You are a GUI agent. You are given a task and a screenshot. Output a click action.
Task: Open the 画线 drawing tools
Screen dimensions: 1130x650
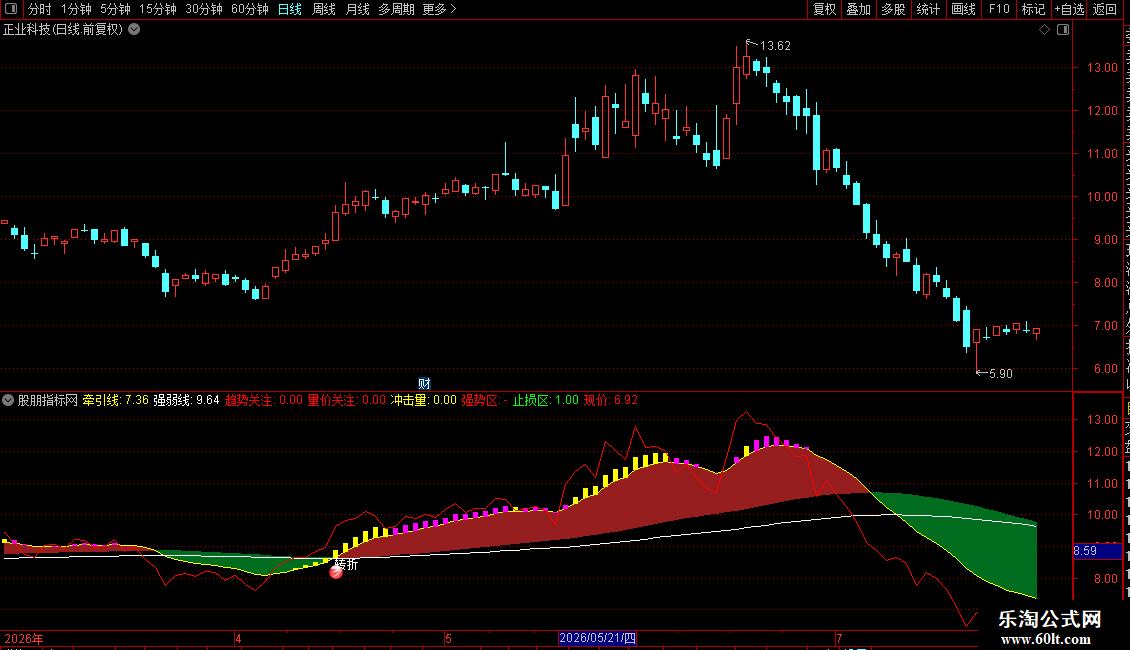coord(963,9)
